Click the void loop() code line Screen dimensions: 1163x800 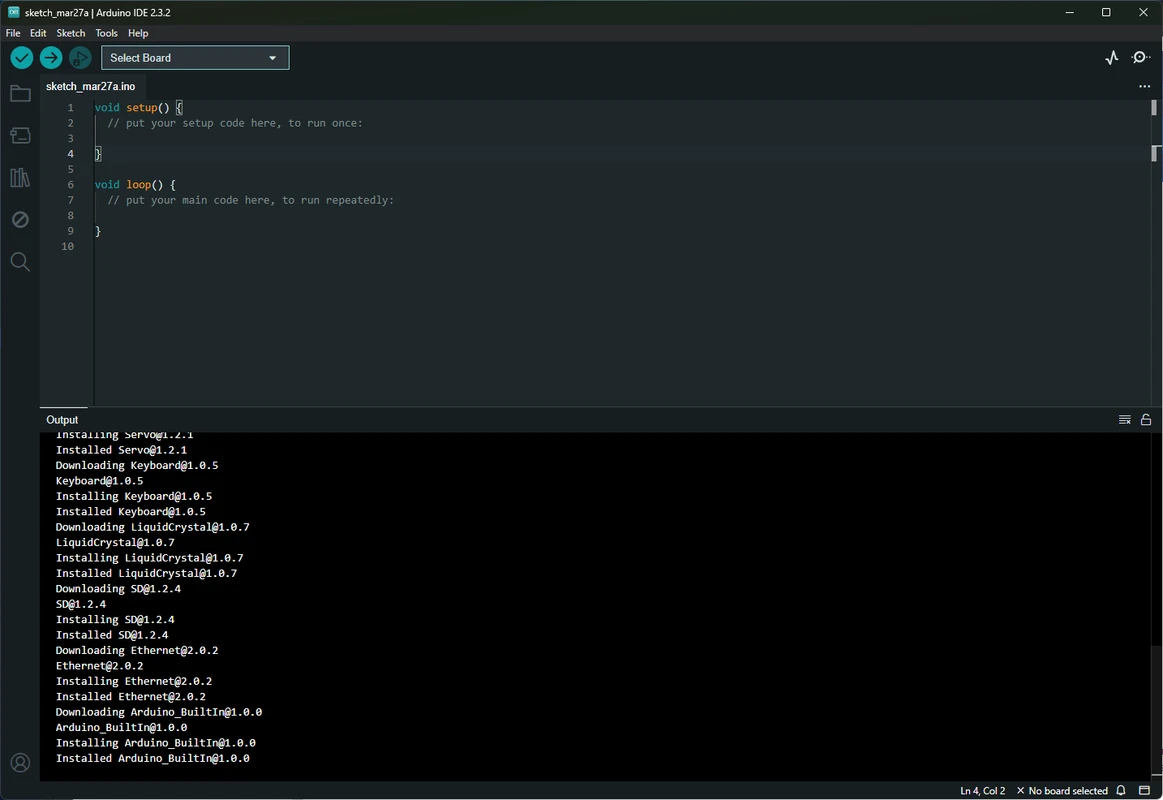[135, 185]
